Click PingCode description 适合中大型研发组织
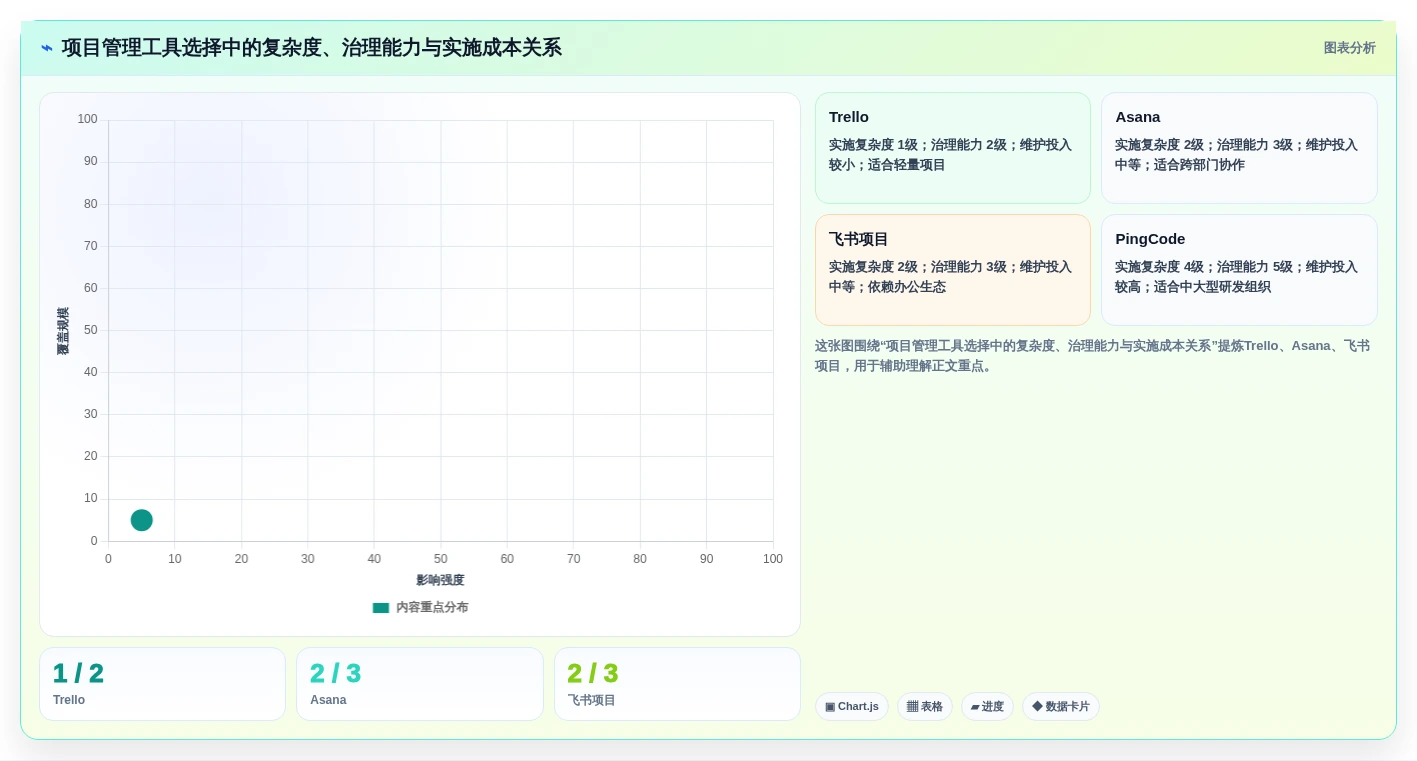Viewport: 1417px width, 761px height. tap(1212, 287)
